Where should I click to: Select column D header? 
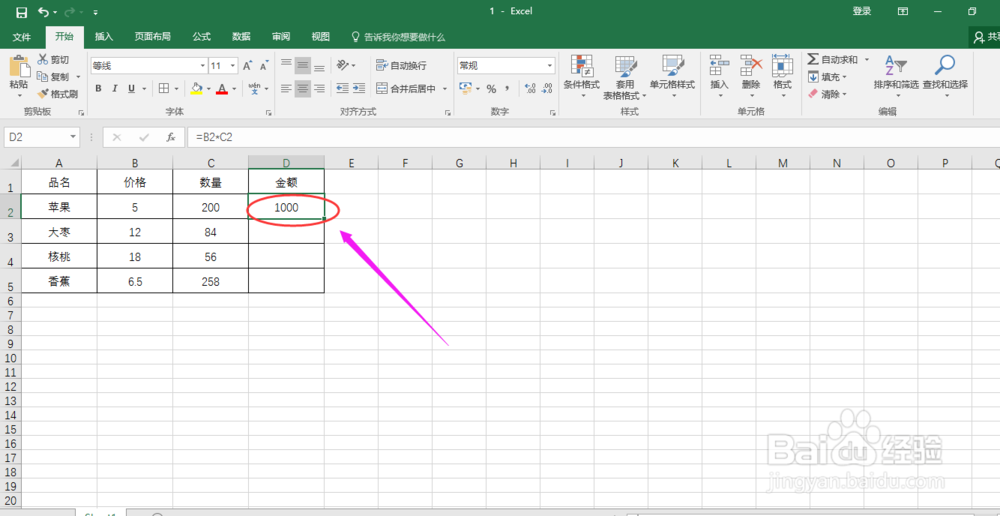[286, 163]
